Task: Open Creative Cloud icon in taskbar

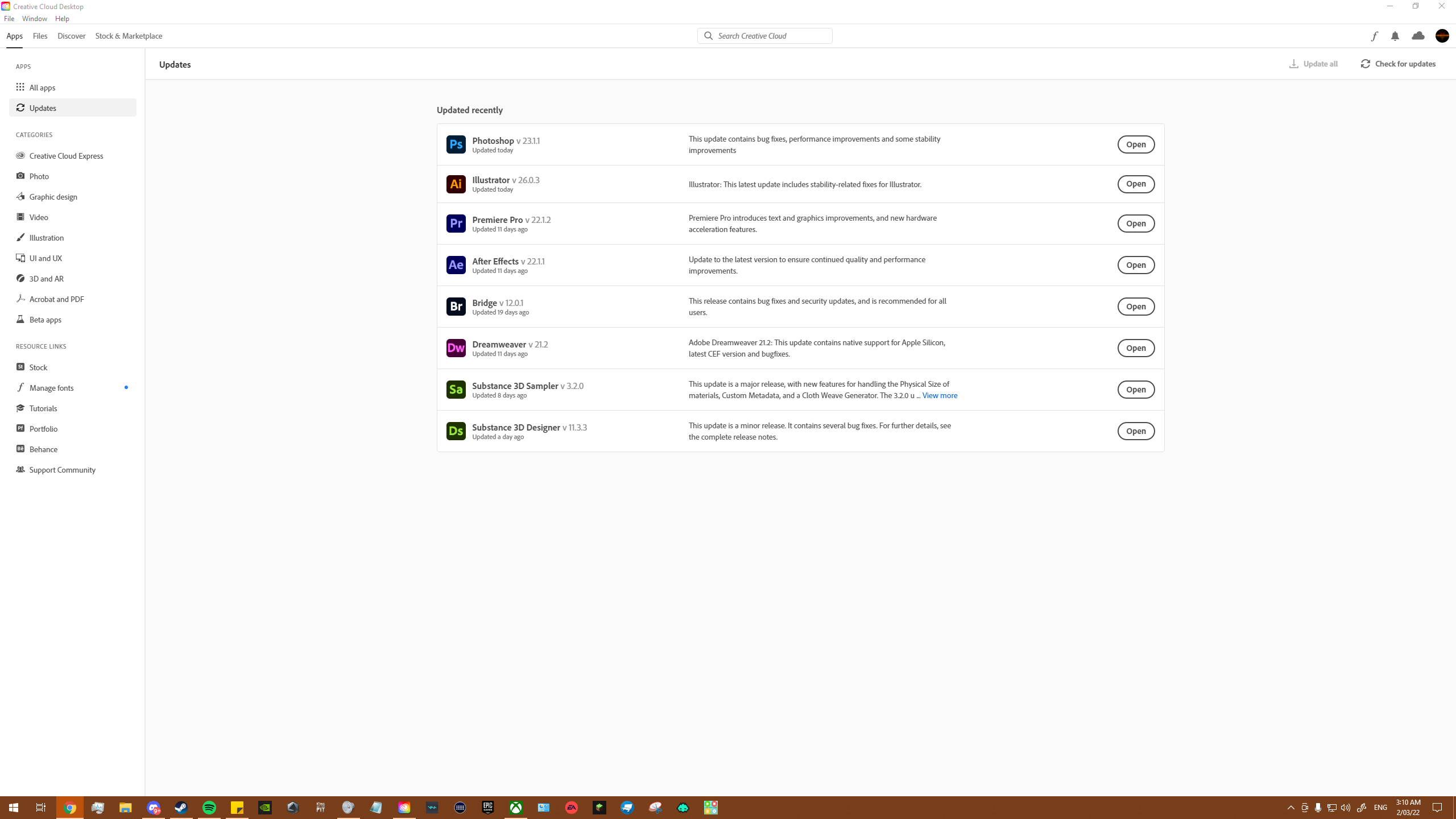Action: pos(404,808)
